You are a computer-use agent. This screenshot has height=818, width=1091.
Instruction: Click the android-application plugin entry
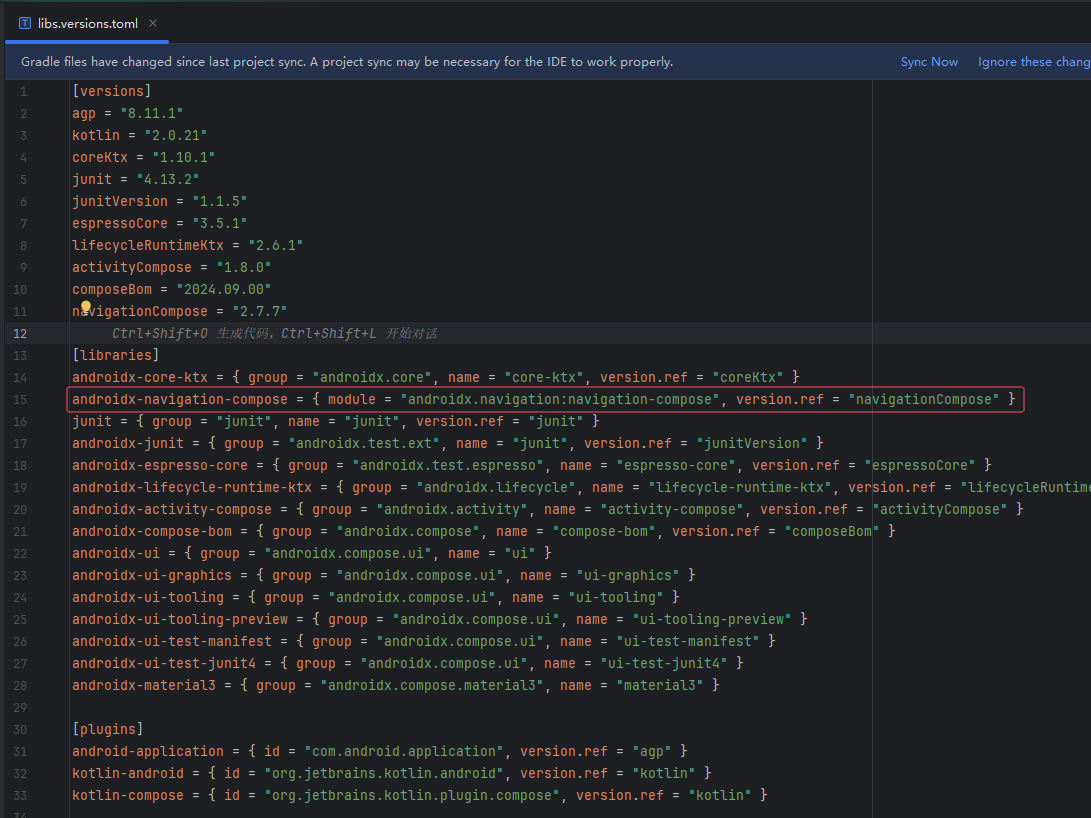(x=380, y=752)
